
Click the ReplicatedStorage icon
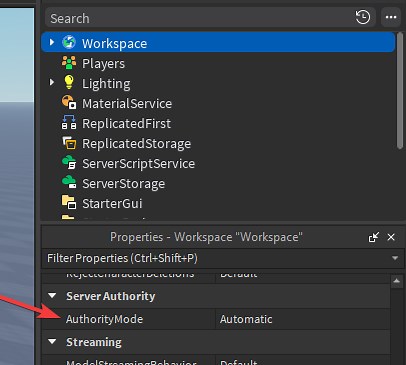tap(69, 143)
